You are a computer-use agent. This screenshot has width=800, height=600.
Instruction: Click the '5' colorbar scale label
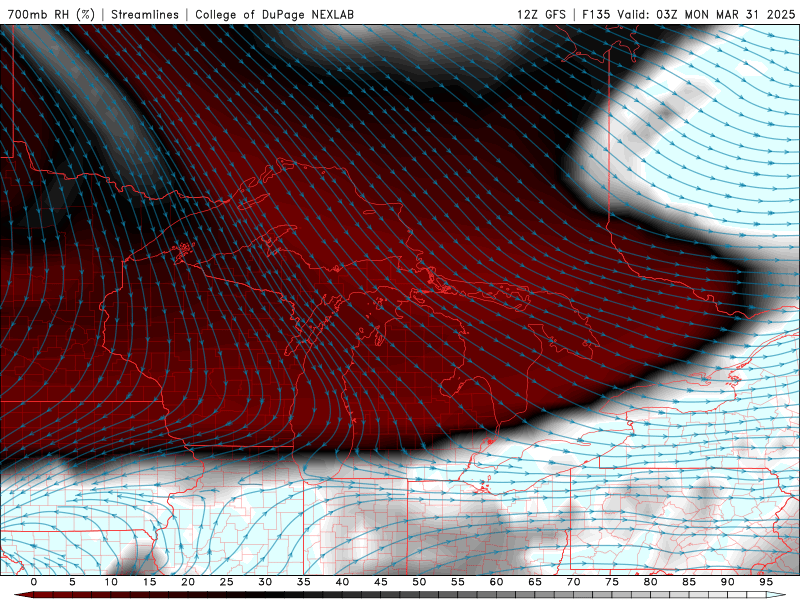[72, 582]
